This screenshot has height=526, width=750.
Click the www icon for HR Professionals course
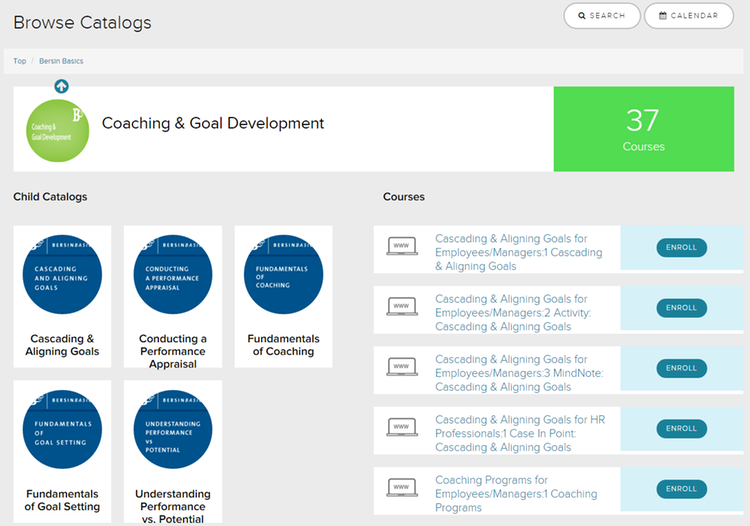tap(401, 428)
